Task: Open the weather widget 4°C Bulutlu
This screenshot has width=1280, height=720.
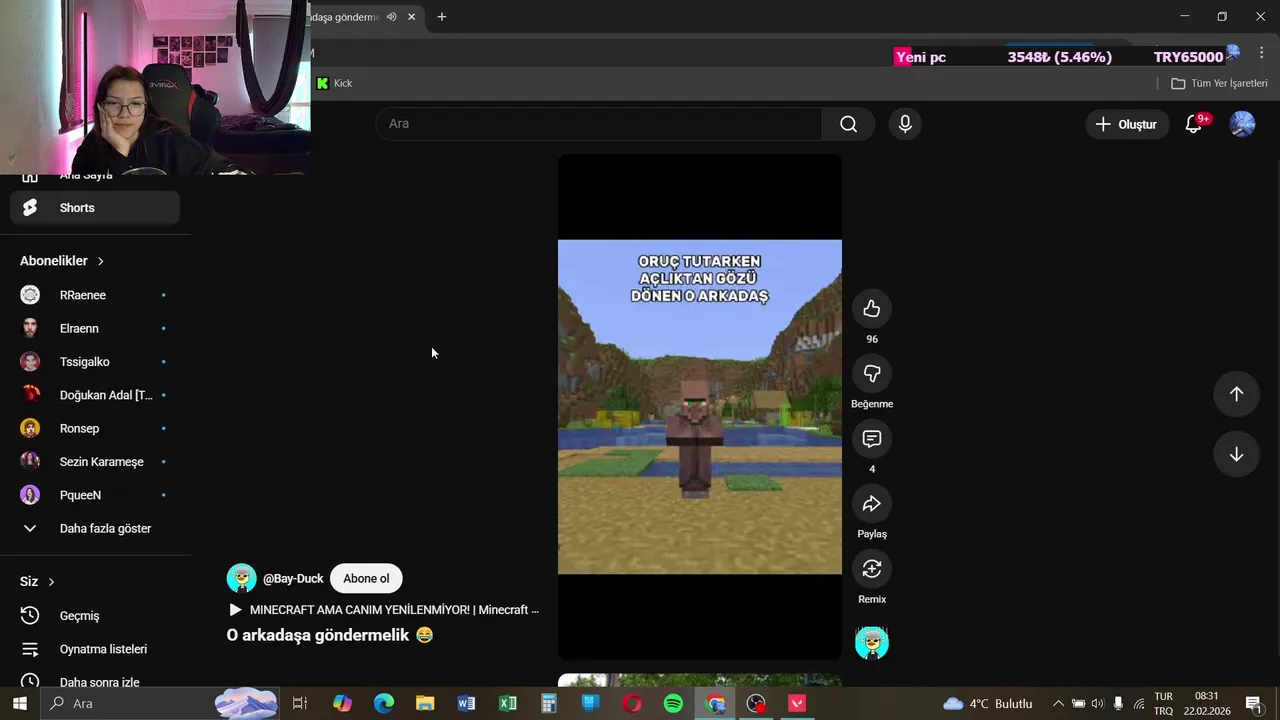Action: point(987,704)
